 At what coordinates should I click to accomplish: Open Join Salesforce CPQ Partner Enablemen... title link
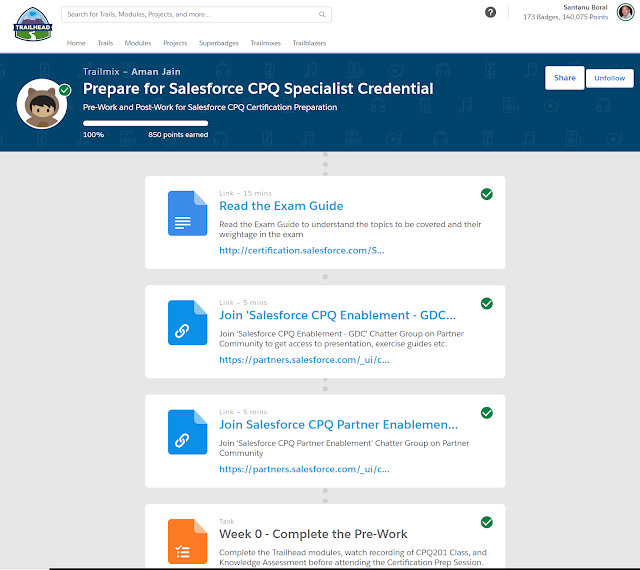[338, 425]
